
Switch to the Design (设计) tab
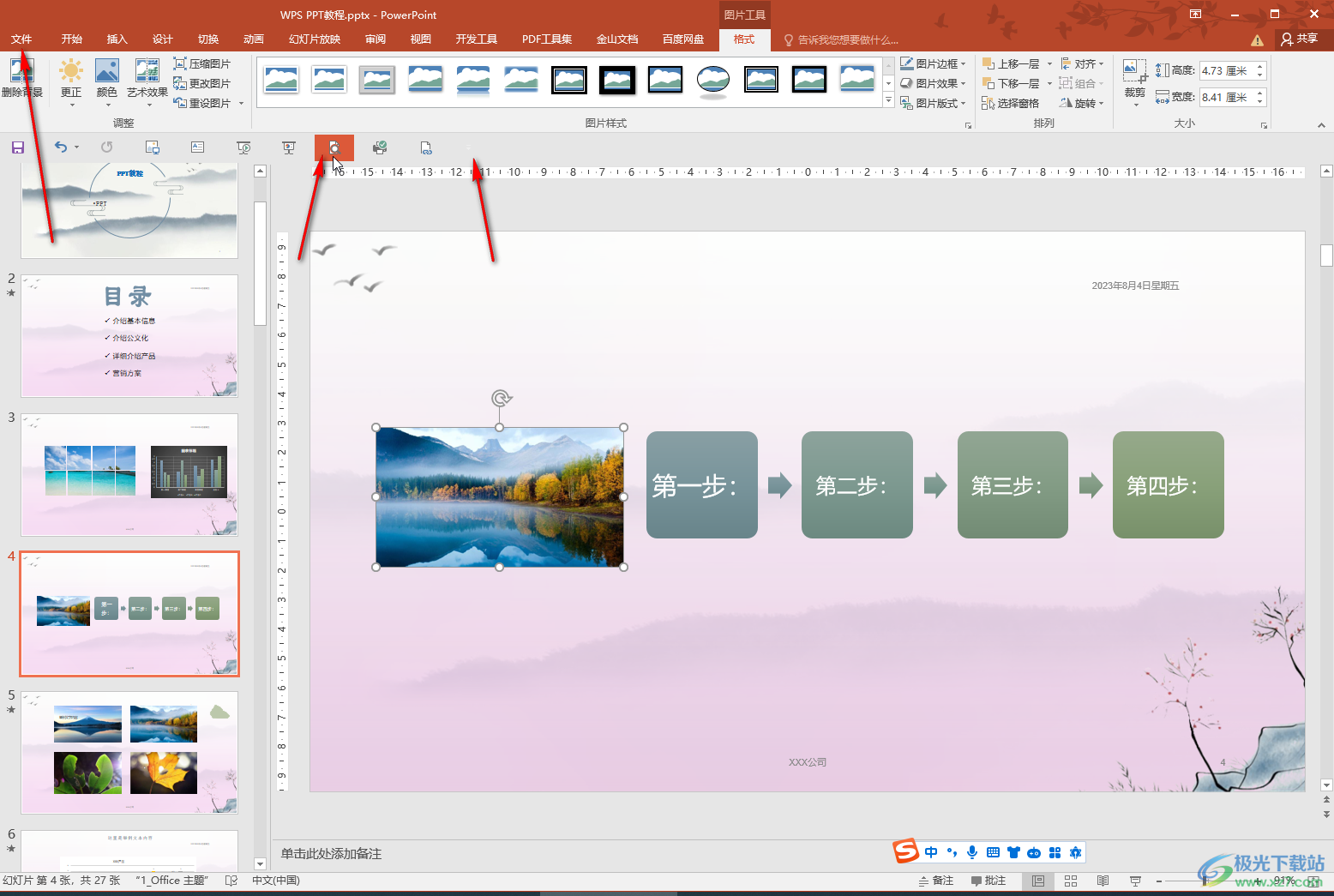pos(163,39)
